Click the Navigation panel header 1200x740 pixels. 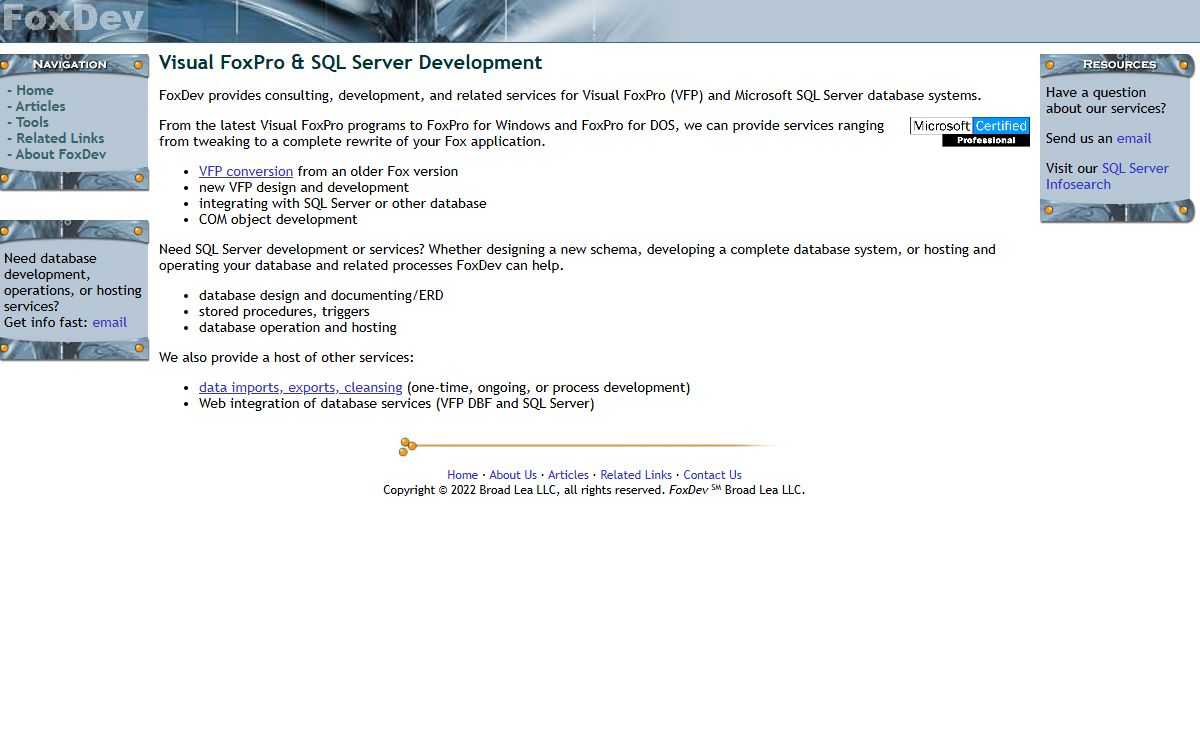point(74,65)
